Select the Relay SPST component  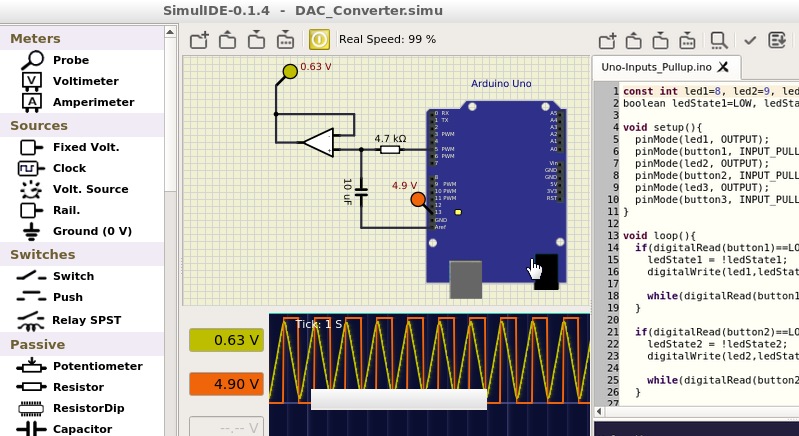point(69,320)
